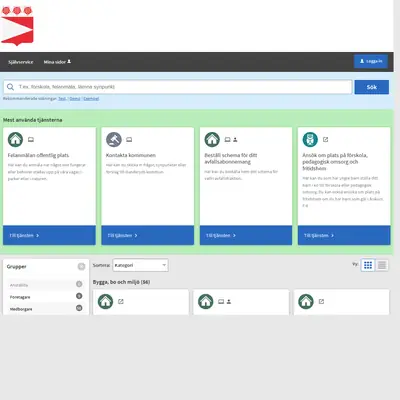This screenshot has width=400, height=400.
Task: Click gavel icon on Kontakta kommunen card
Action: [x=114, y=139]
